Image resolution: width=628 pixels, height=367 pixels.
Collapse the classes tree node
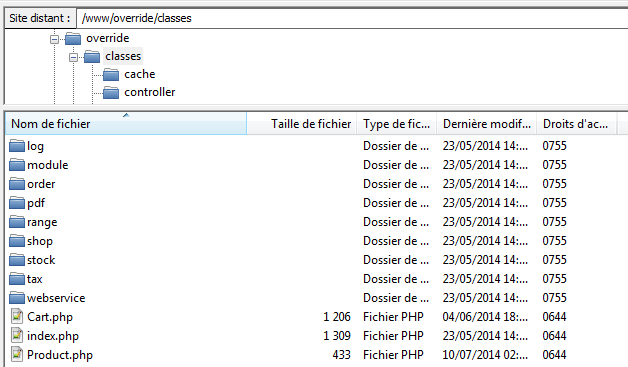(x=73, y=57)
